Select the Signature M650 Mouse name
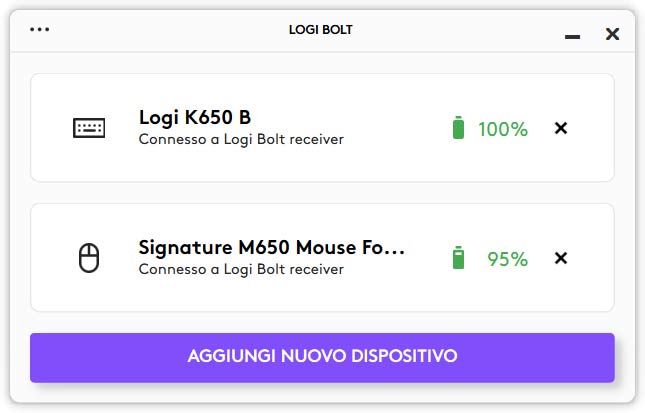This screenshot has height=413, width=645. coord(262,248)
